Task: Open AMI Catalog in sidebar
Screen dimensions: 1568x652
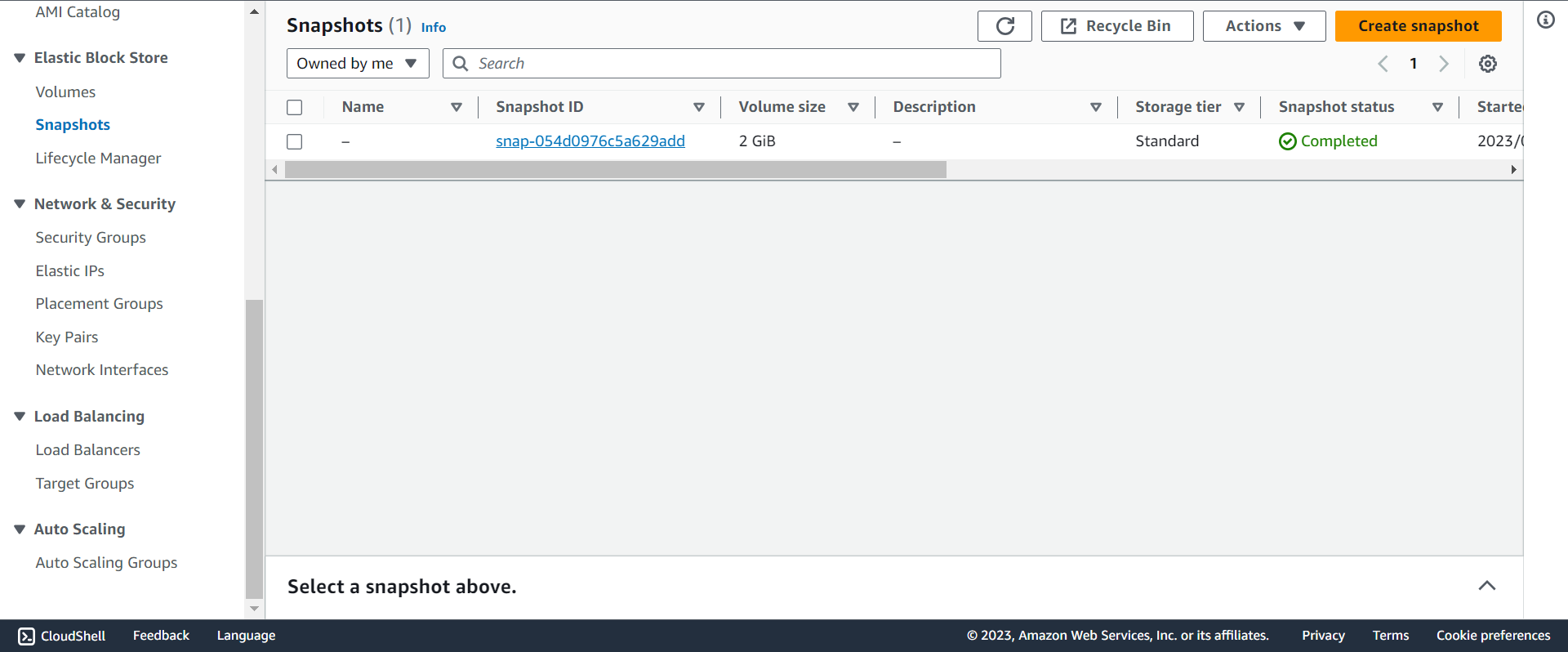Action: coord(78,12)
